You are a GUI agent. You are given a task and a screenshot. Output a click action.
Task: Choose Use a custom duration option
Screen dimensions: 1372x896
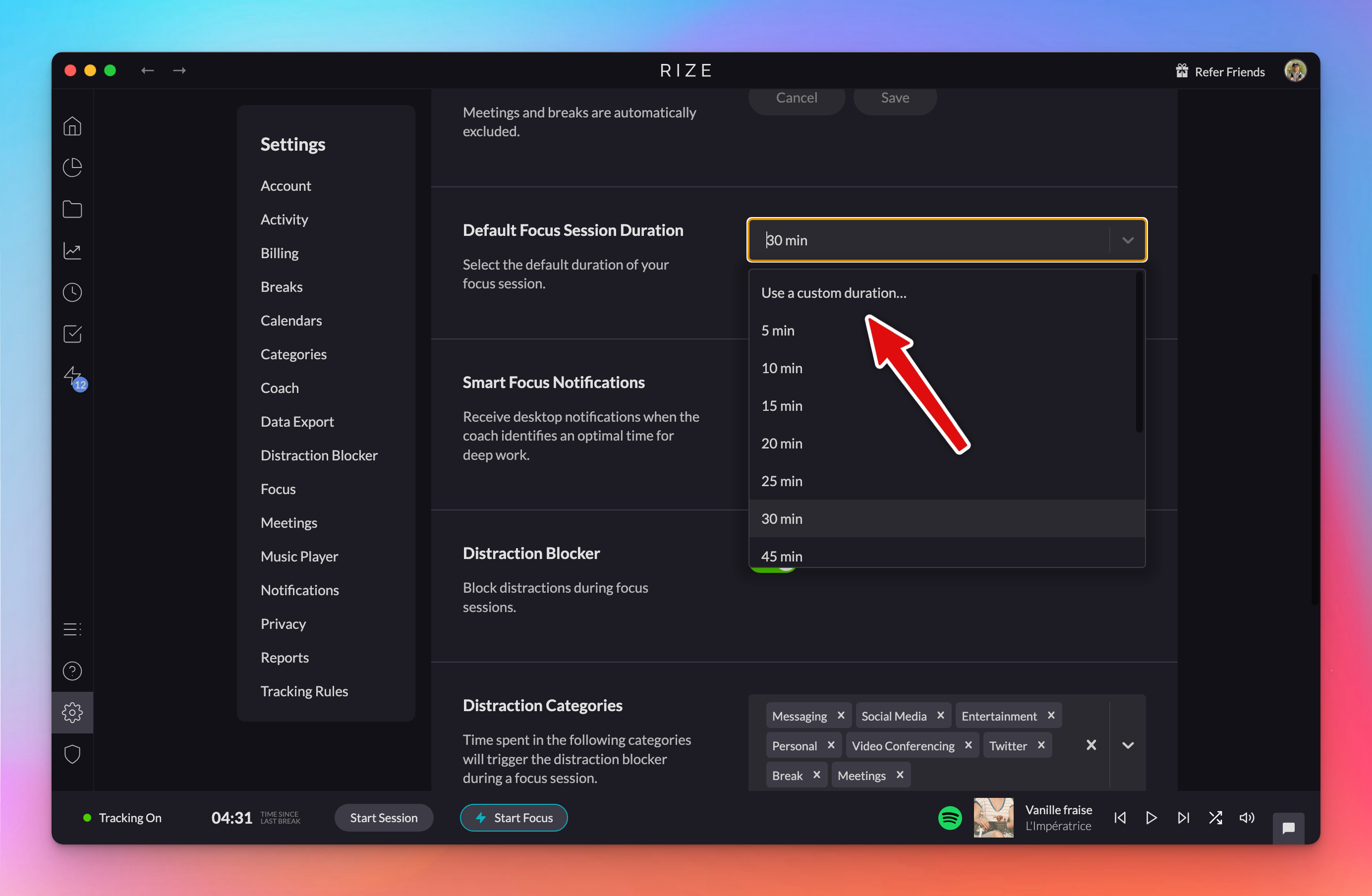[946, 293]
